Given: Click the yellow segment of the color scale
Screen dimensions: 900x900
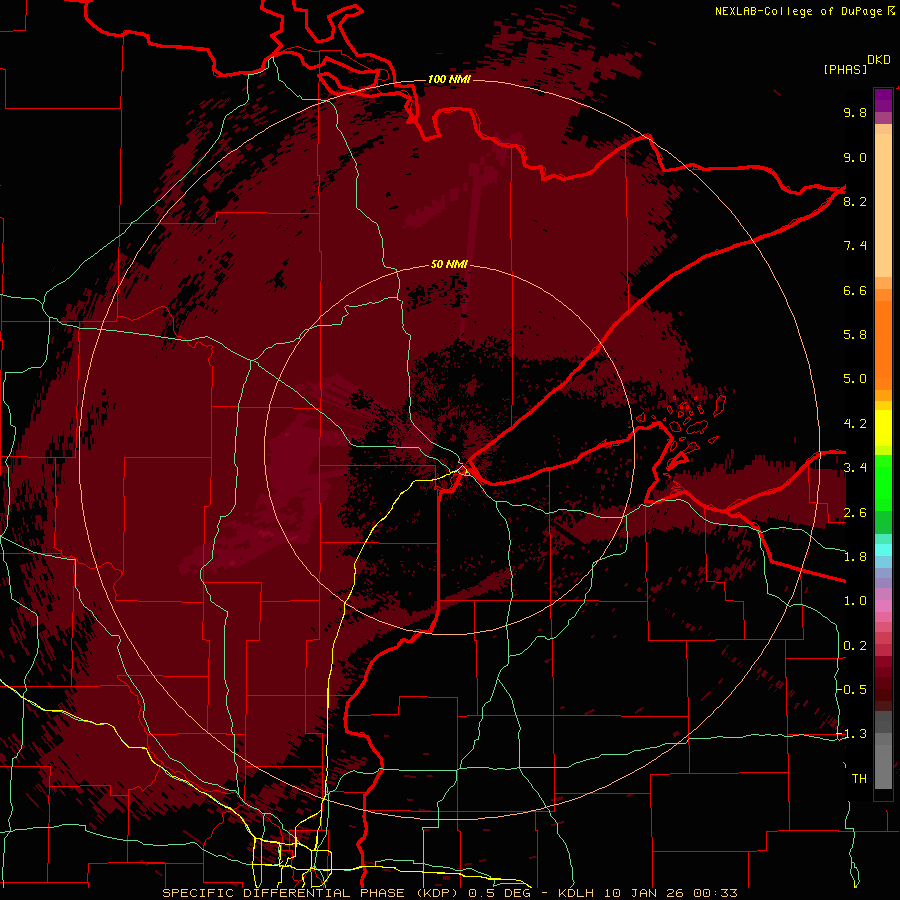Looking at the screenshot, I should pos(883,428).
